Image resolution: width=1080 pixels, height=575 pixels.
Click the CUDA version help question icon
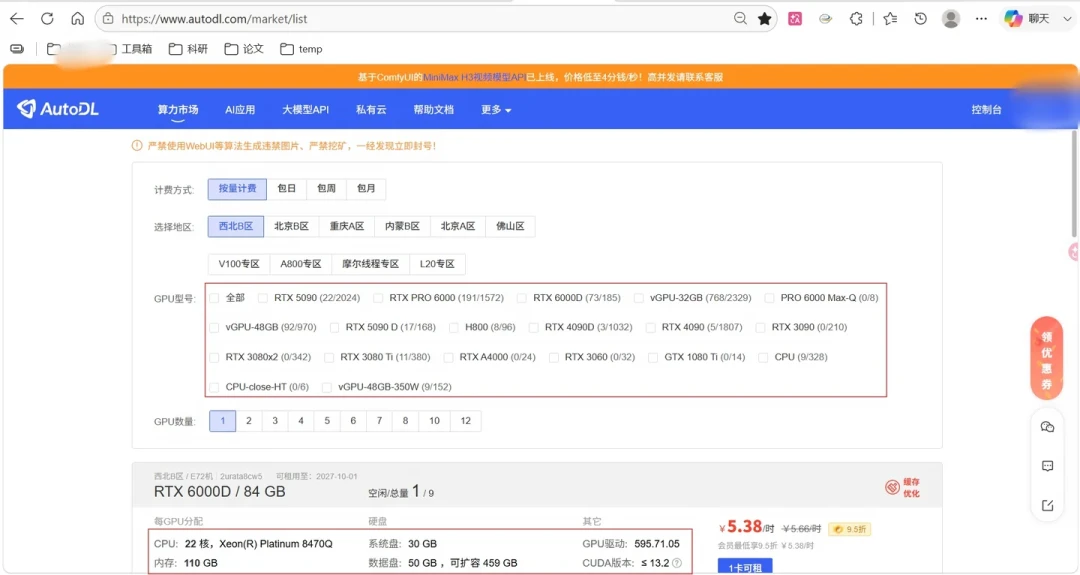(x=677, y=563)
